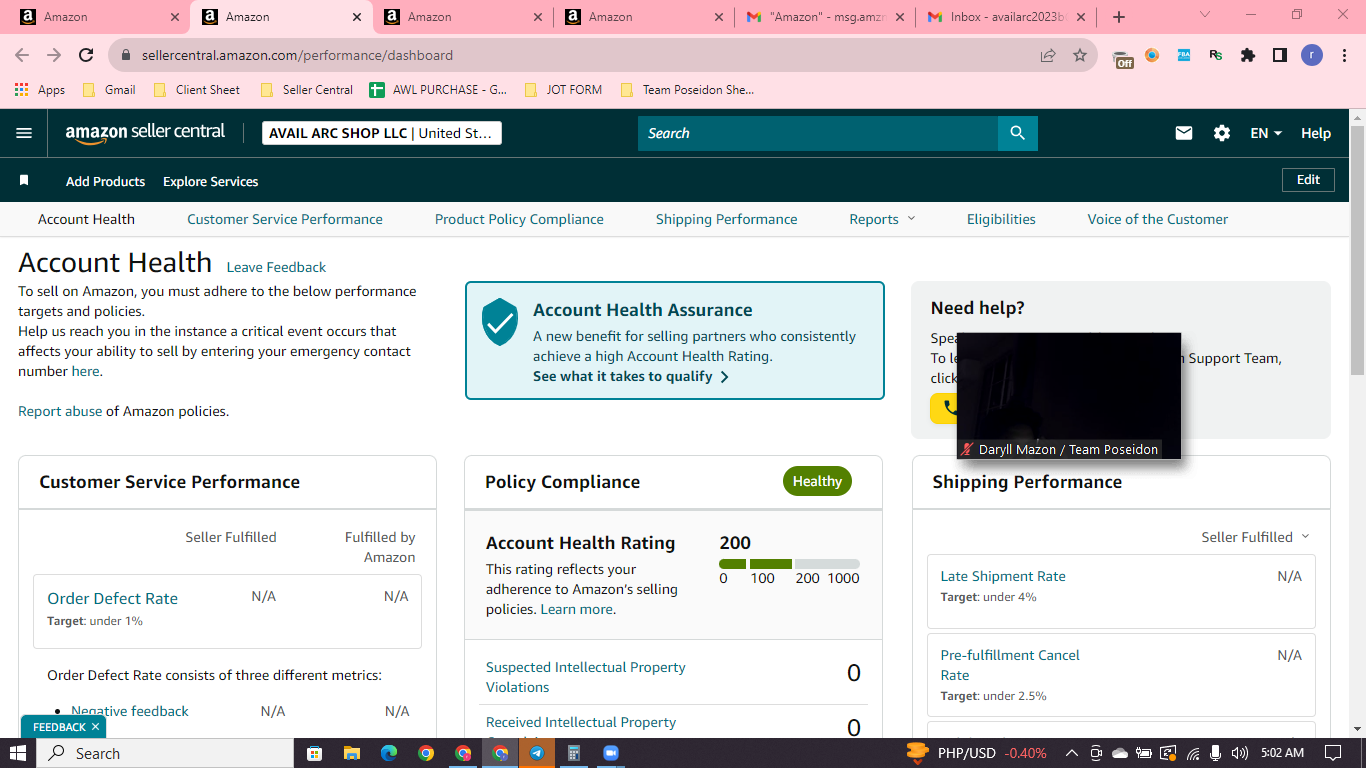The image size is (1366, 768).
Task: Bookmark this page with the star icon
Action: (x=1080, y=55)
